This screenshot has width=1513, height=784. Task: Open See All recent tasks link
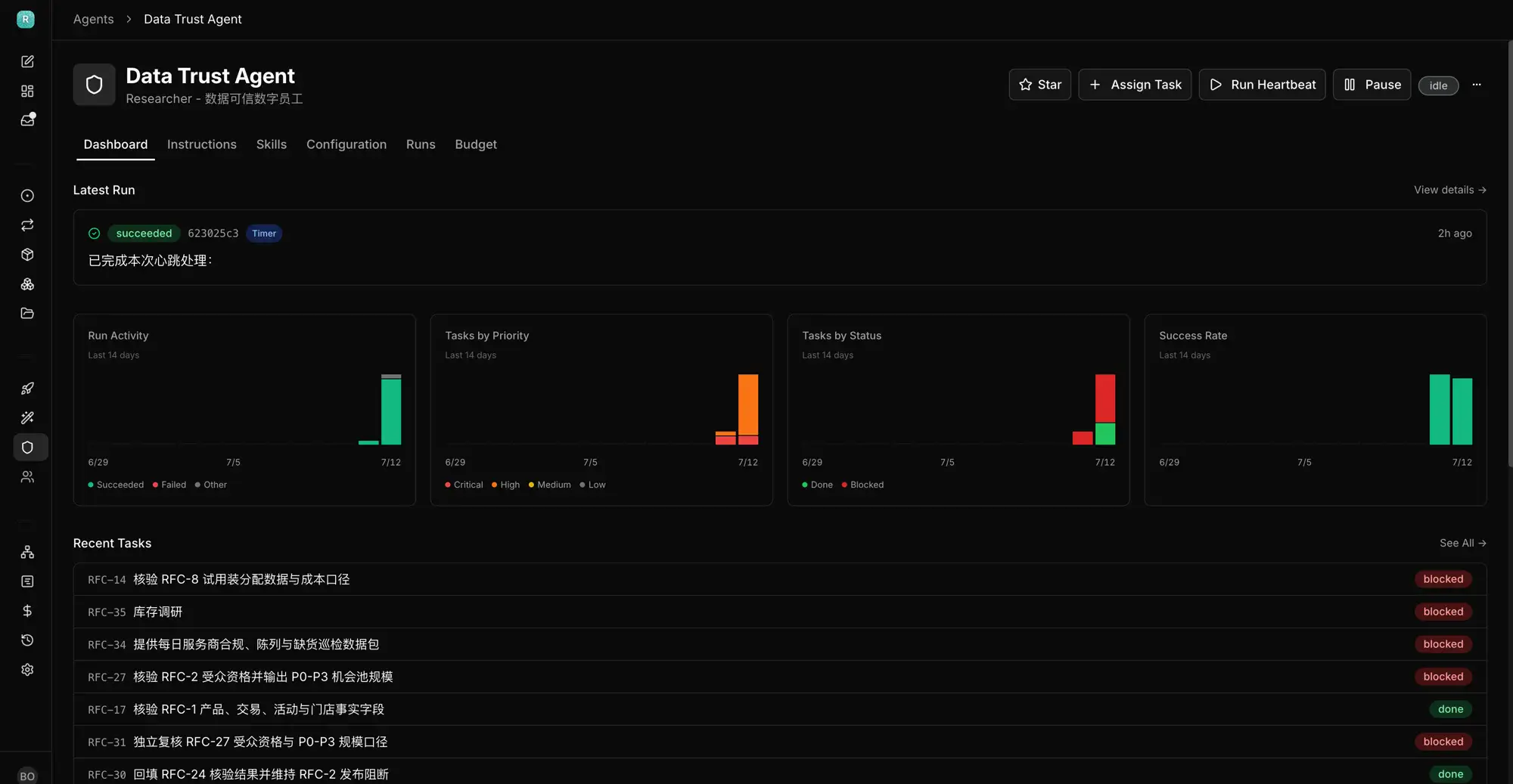click(x=1462, y=543)
